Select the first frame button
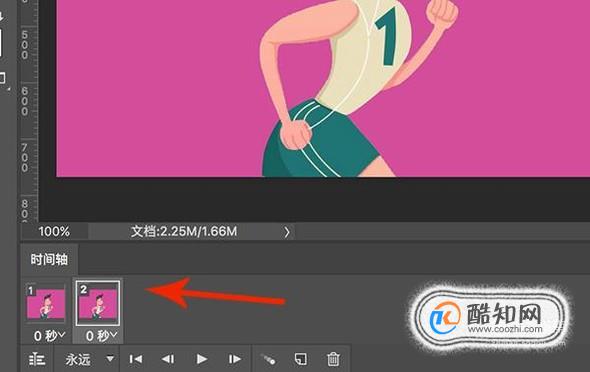The image size is (590, 372). coord(136,359)
